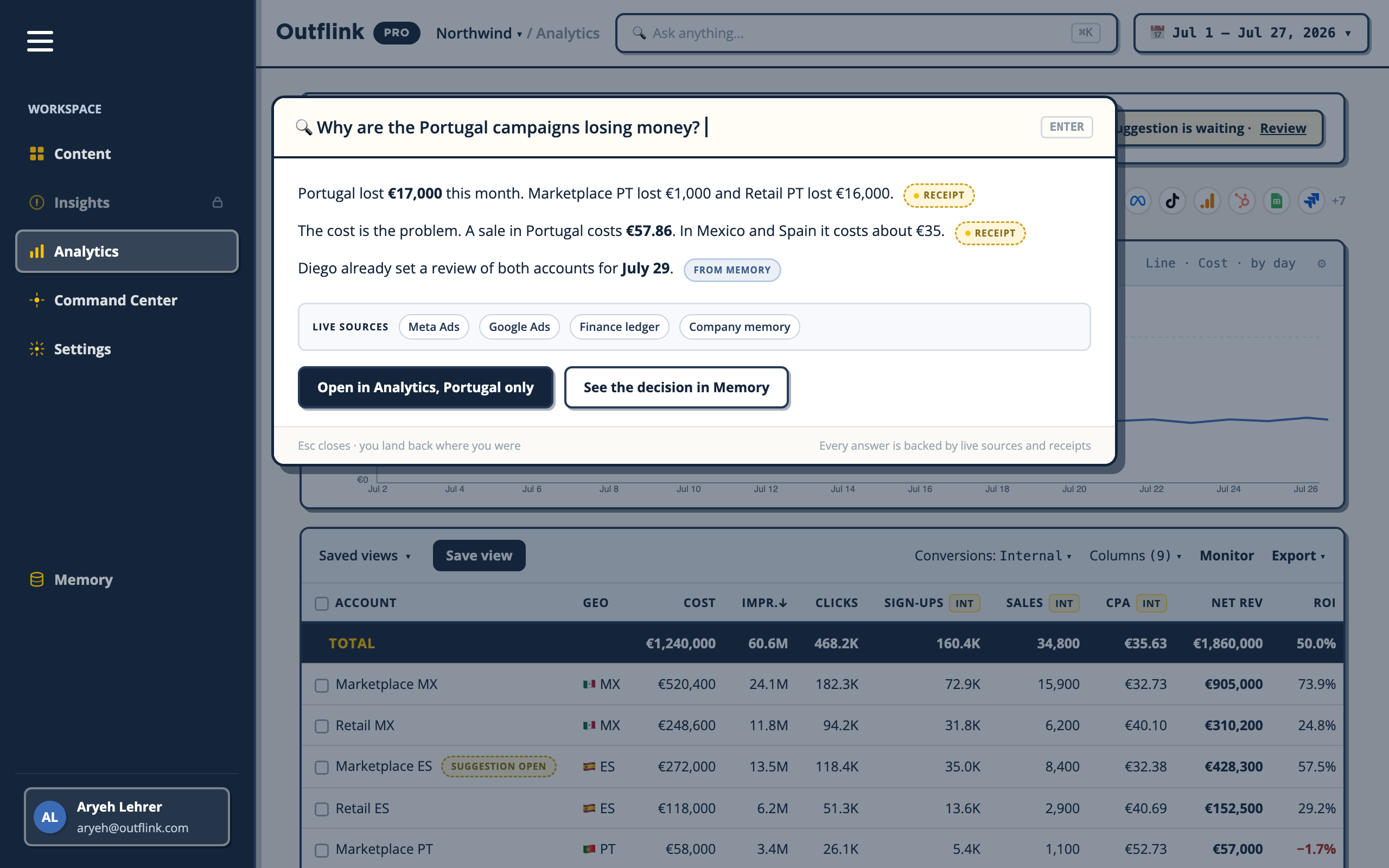This screenshot has width=1389, height=868.
Task: Click the AL user avatar
Action: tap(50, 817)
